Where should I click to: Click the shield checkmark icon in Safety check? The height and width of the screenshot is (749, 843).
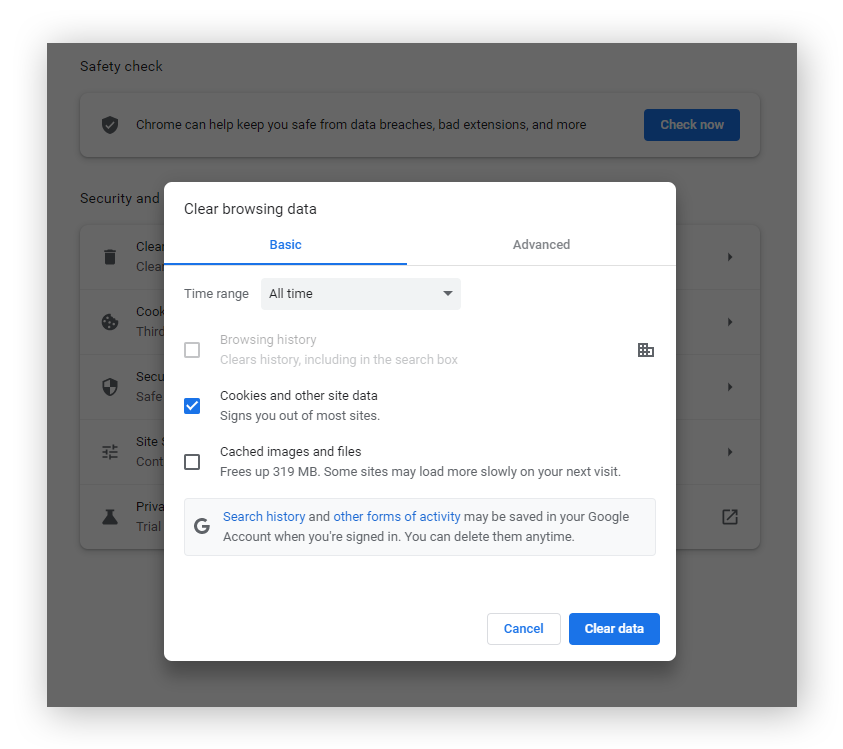[110, 125]
